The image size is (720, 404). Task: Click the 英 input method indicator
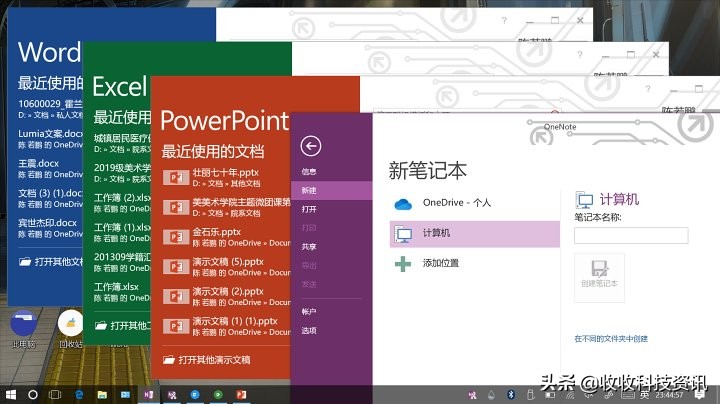(645, 395)
